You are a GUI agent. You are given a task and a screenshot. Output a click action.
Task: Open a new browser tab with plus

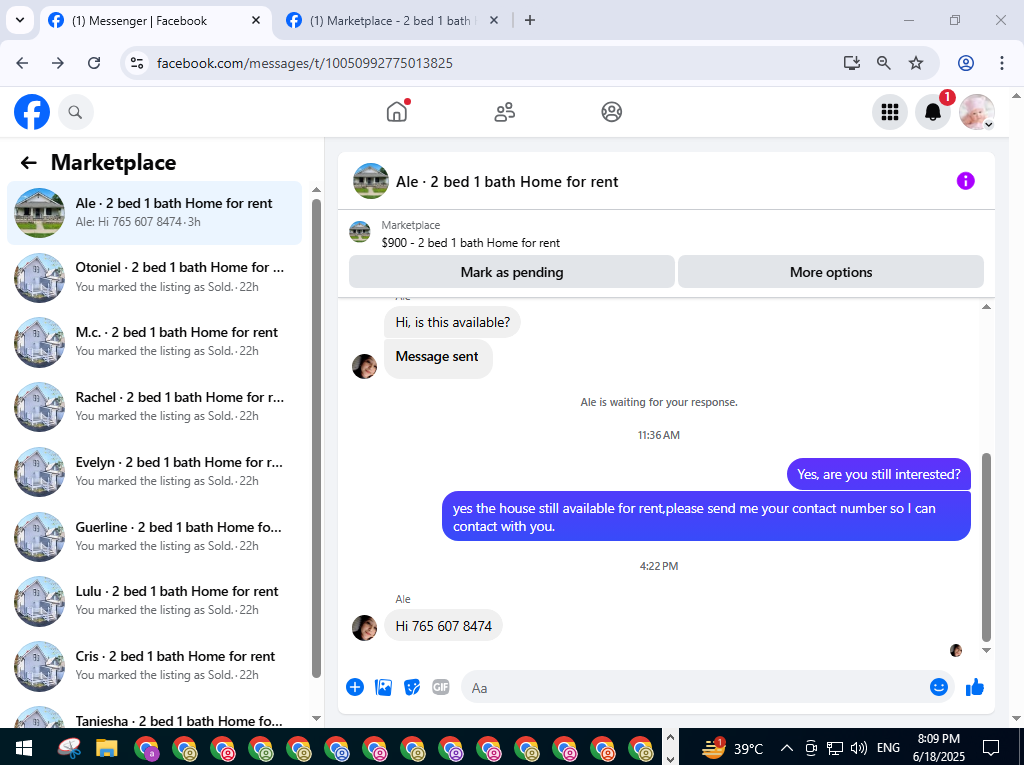530,20
